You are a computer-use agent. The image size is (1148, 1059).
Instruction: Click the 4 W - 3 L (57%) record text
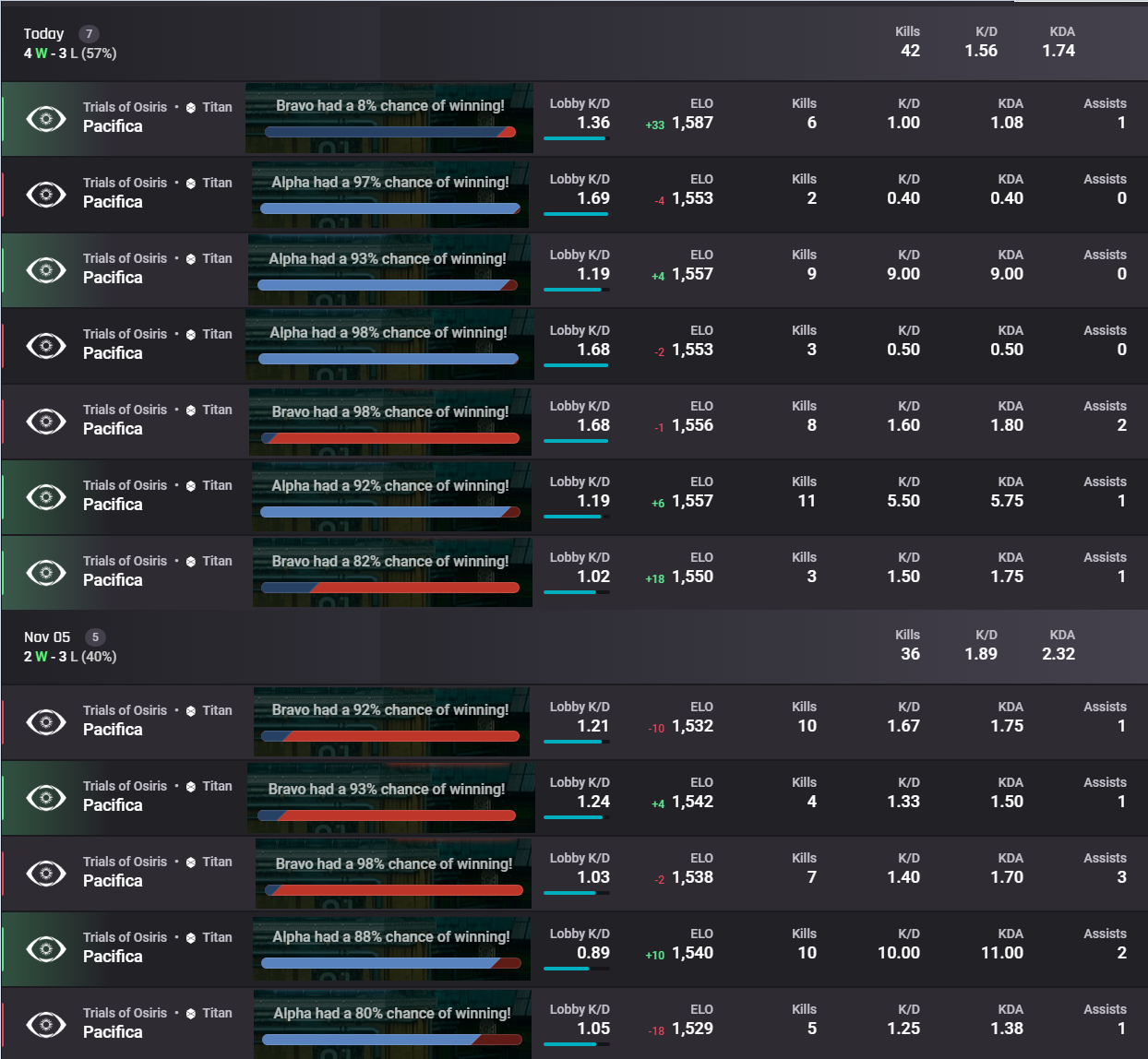point(70,54)
